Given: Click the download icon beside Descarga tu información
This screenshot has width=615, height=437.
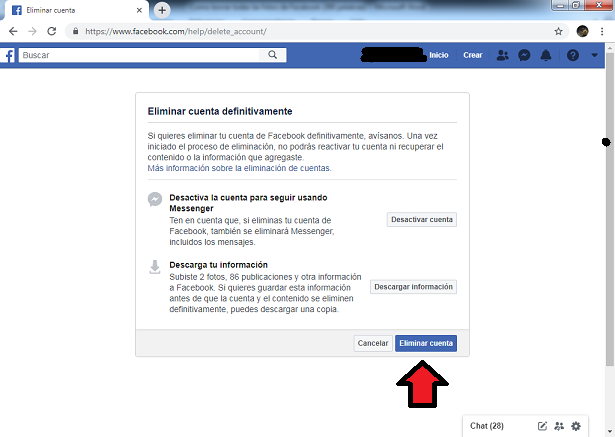Looking at the screenshot, I should 155,267.
